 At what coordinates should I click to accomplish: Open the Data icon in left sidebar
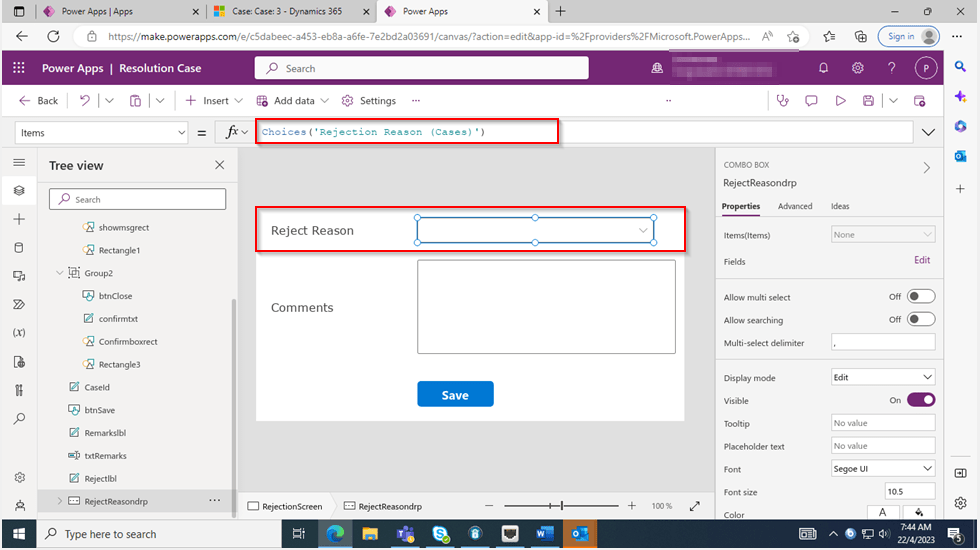pos(19,247)
